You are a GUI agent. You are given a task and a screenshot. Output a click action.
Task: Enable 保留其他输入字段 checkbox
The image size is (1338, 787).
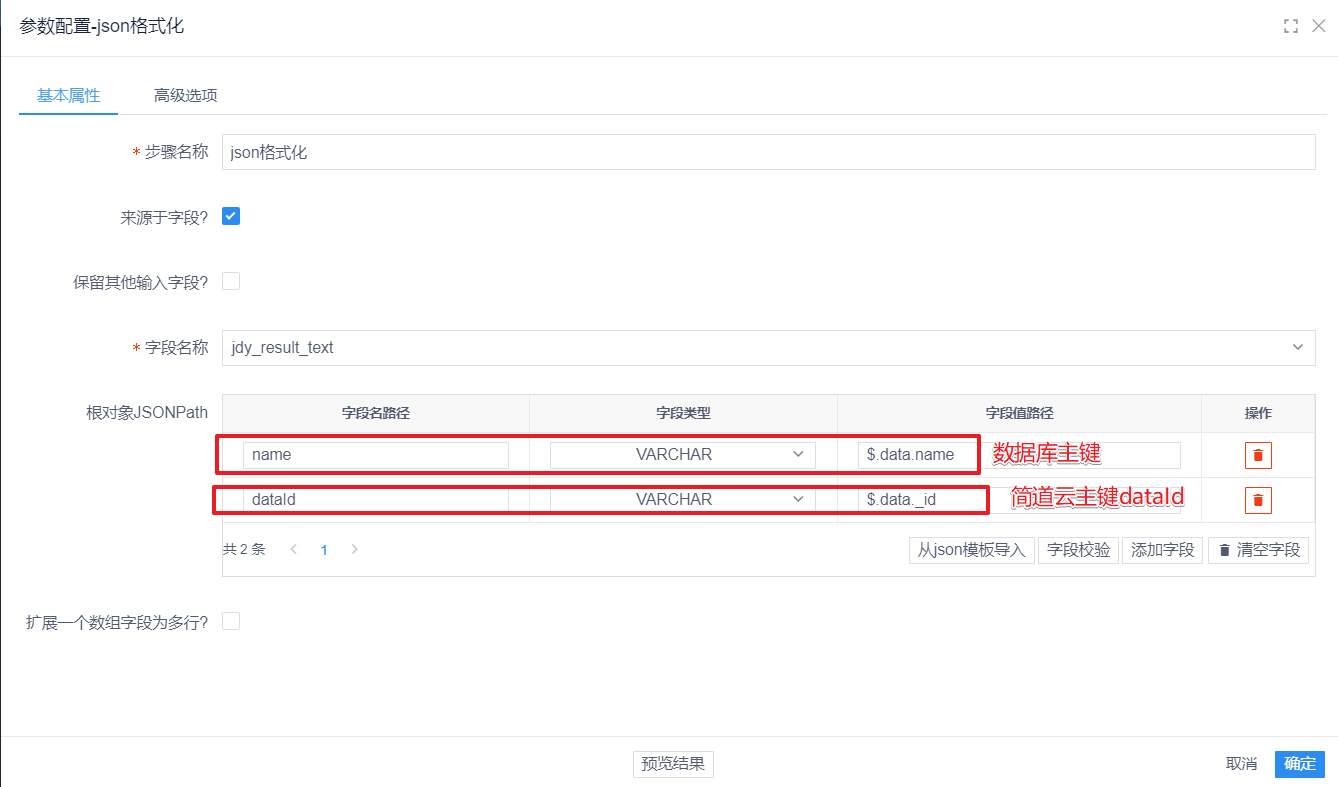click(x=231, y=281)
